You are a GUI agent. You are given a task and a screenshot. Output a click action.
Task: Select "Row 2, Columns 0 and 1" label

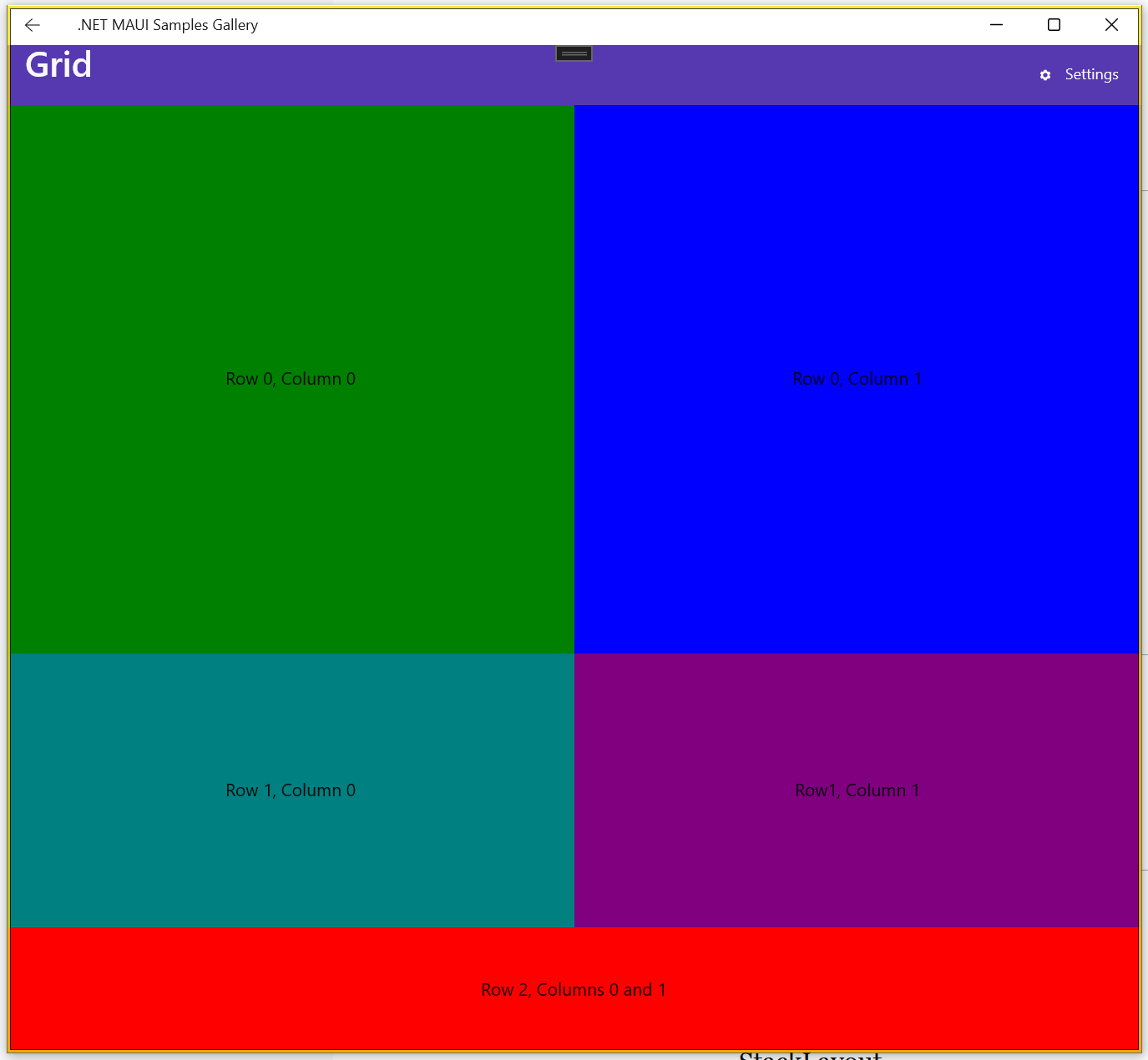pos(574,990)
